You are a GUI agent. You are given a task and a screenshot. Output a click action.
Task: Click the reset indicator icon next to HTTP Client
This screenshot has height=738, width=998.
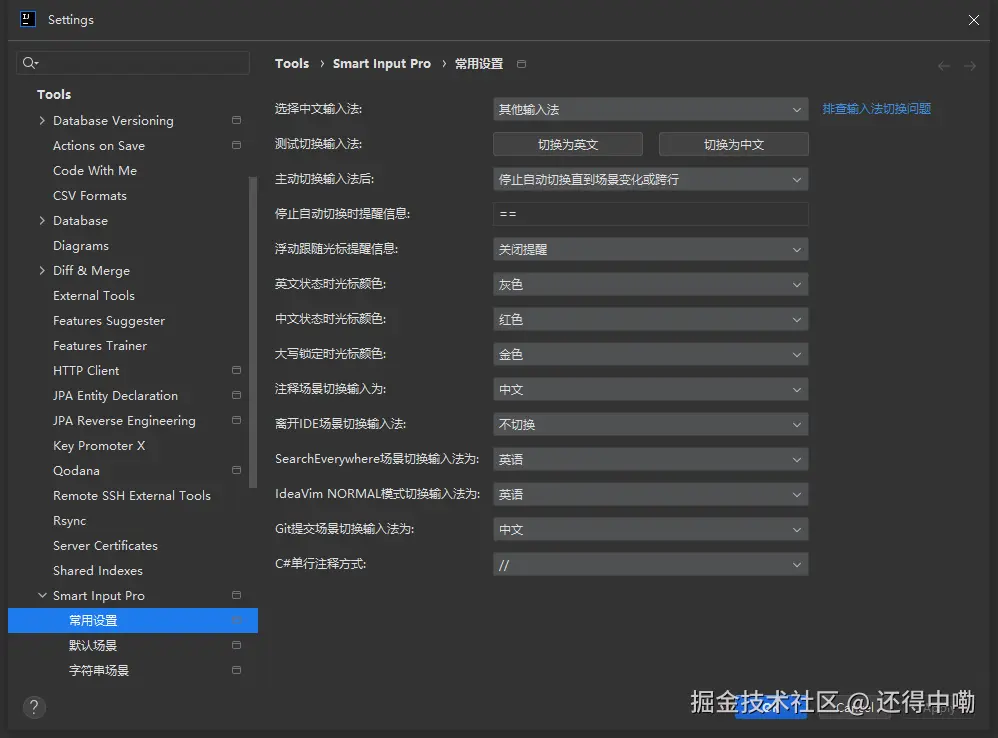tap(236, 370)
